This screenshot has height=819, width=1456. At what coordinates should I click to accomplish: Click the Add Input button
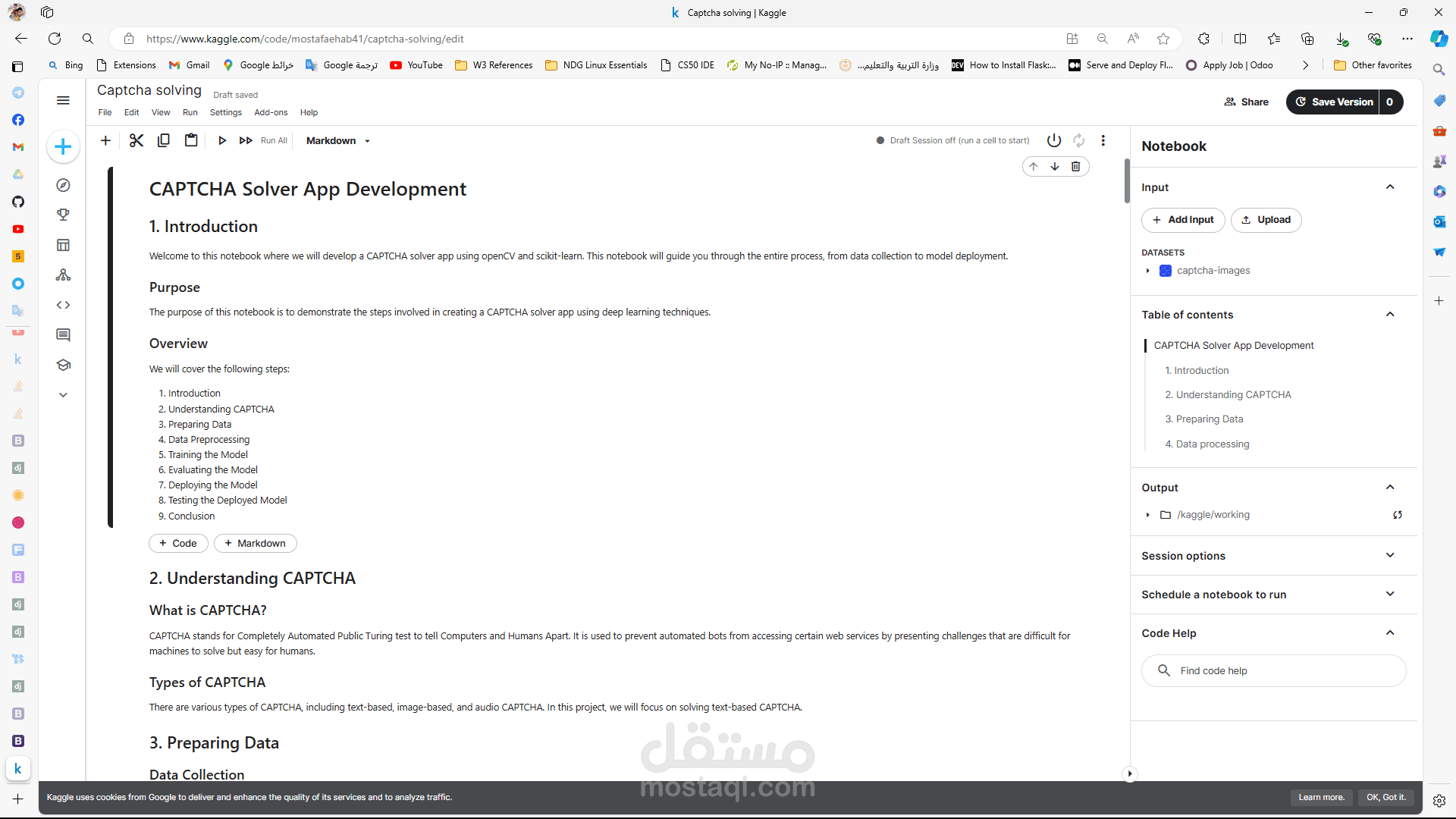1183,220
